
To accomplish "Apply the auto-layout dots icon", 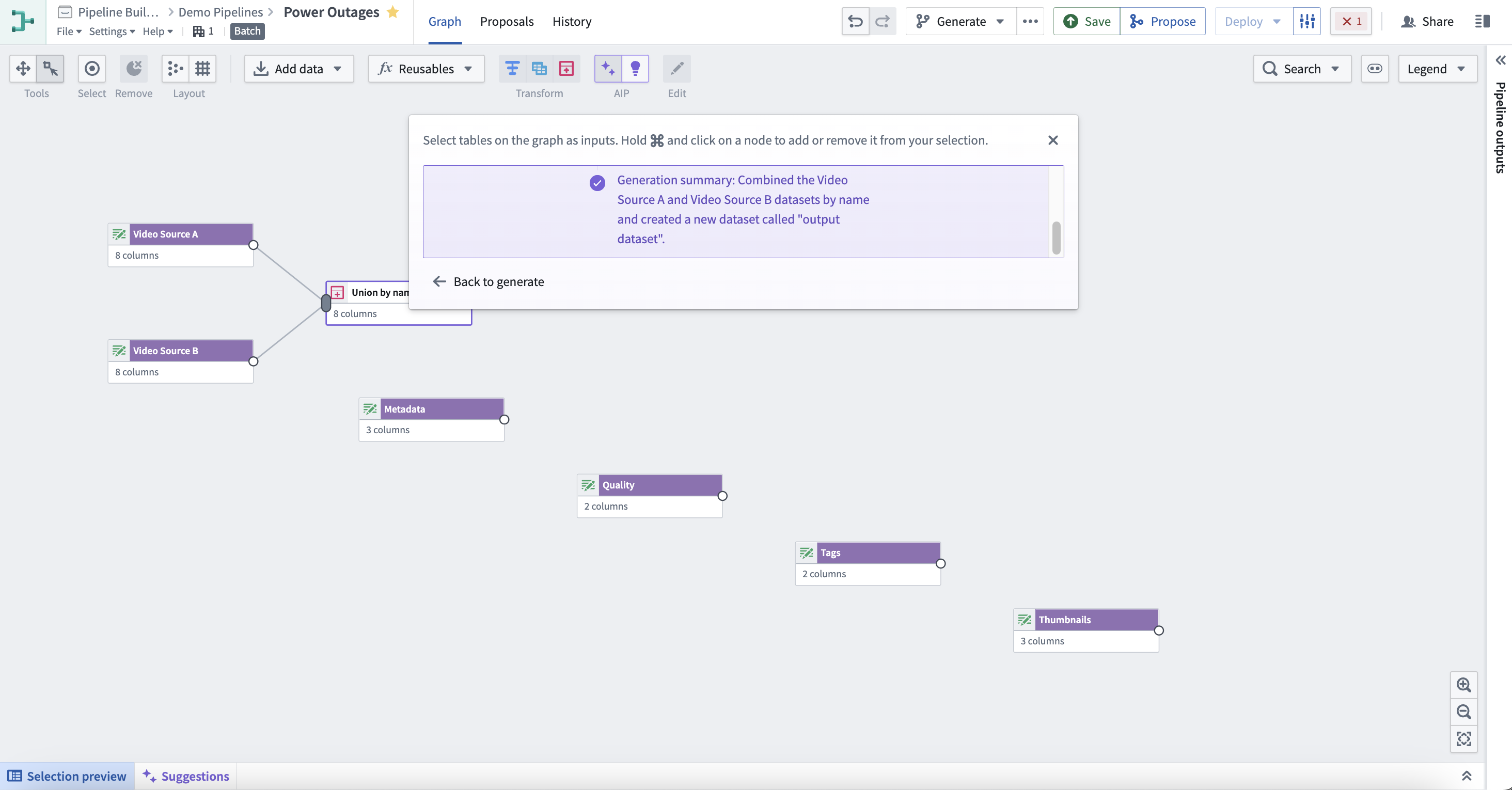I will click(175, 69).
